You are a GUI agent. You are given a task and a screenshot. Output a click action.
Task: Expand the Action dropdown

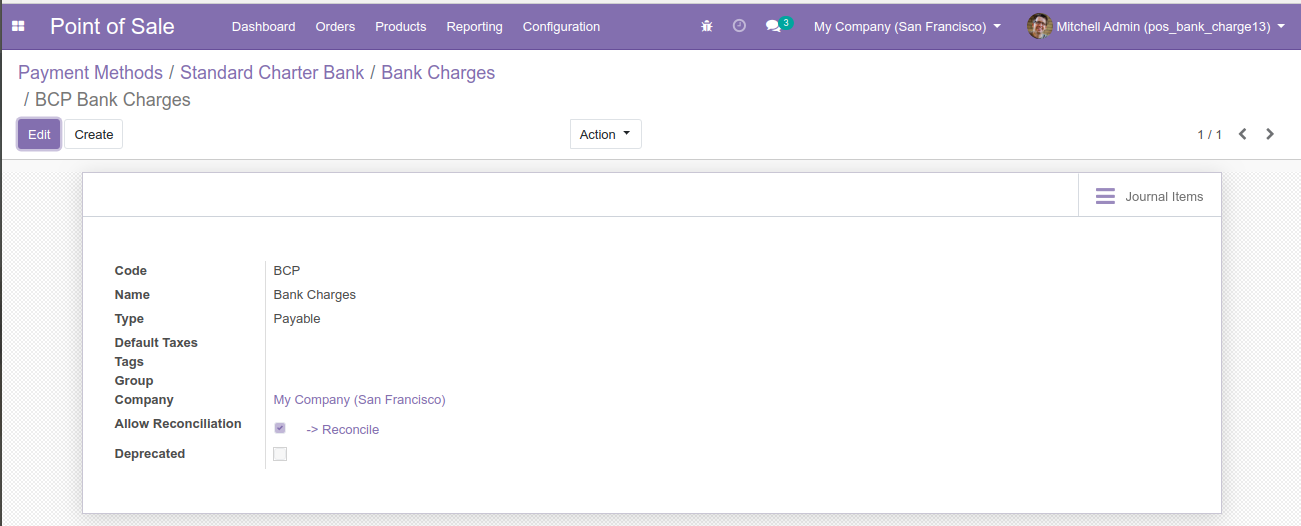click(x=605, y=134)
